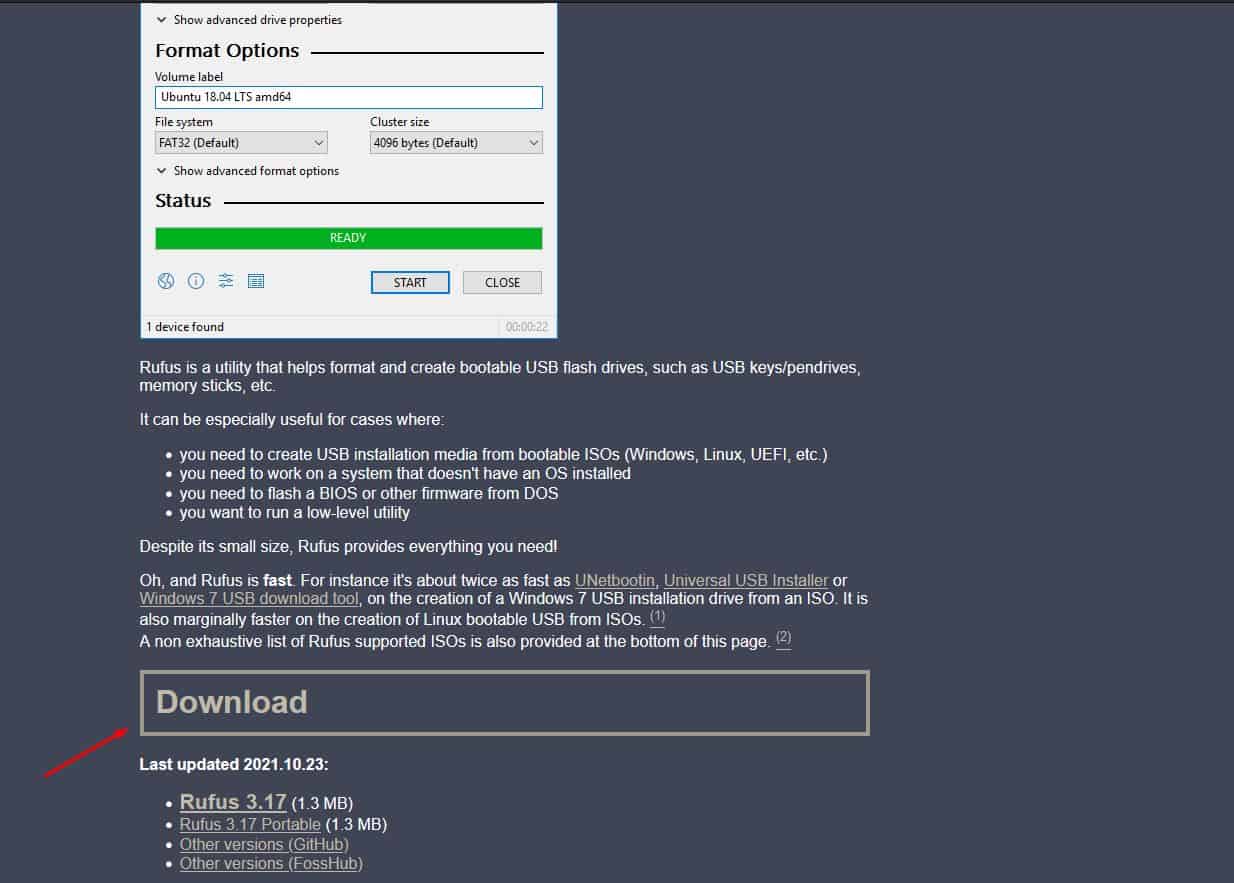The width and height of the screenshot is (1234, 883).
Task: Expand Show advanced format options
Action: click(248, 171)
